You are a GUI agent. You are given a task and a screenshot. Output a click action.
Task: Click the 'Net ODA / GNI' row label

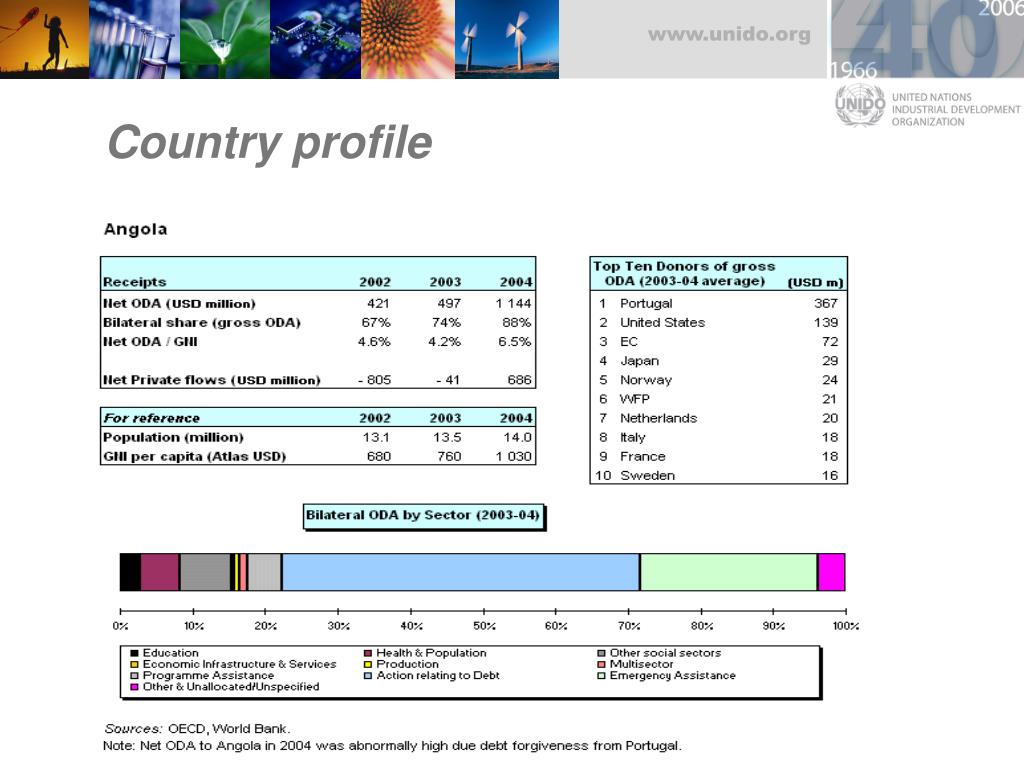[150, 342]
